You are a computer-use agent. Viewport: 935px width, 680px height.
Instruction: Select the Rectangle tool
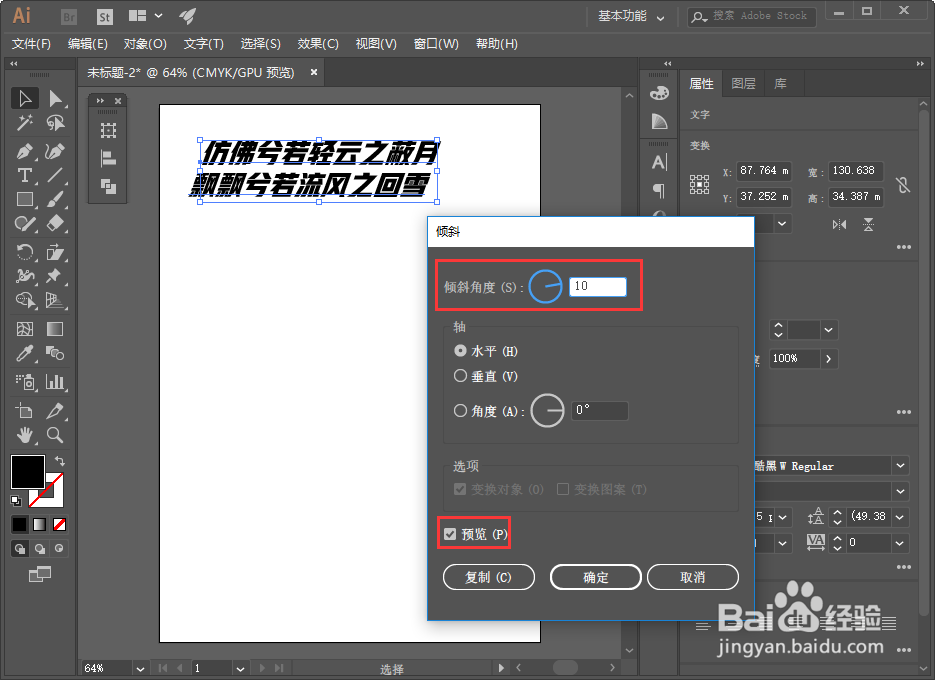click(x=23, y=199)
